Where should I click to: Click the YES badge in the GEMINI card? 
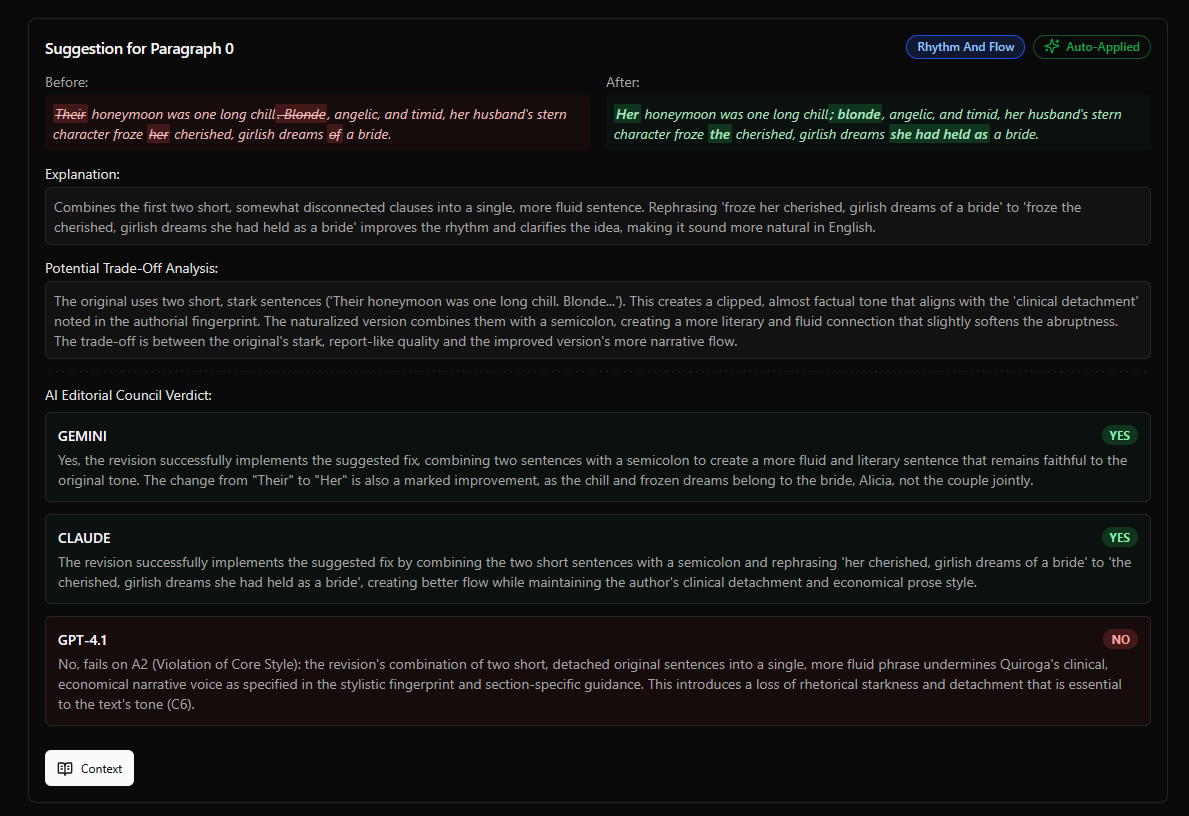pyautogui.click(x=1119, y=435)
